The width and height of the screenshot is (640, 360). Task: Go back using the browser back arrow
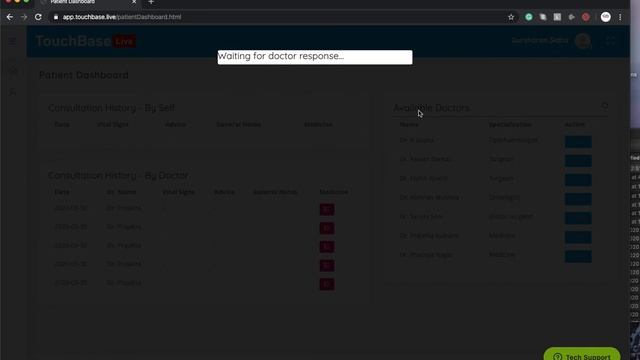coord(10,17)
